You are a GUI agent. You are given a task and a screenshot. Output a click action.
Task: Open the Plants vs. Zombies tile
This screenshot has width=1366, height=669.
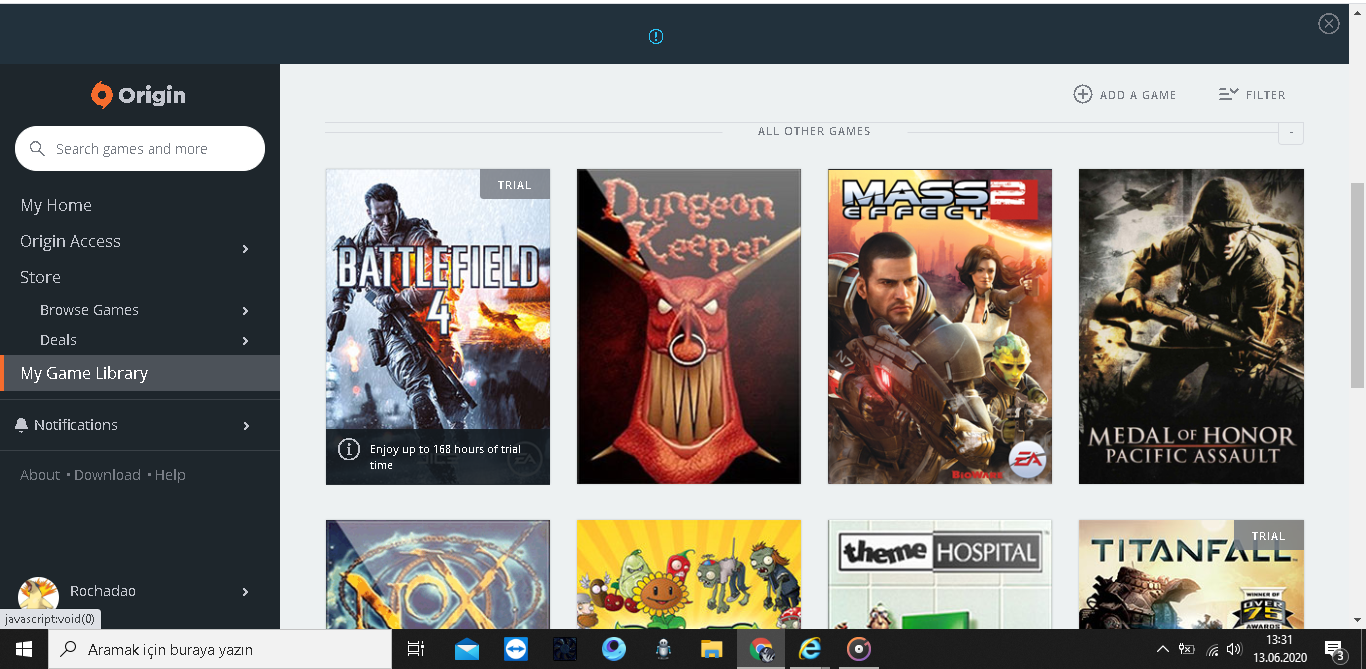689,574
